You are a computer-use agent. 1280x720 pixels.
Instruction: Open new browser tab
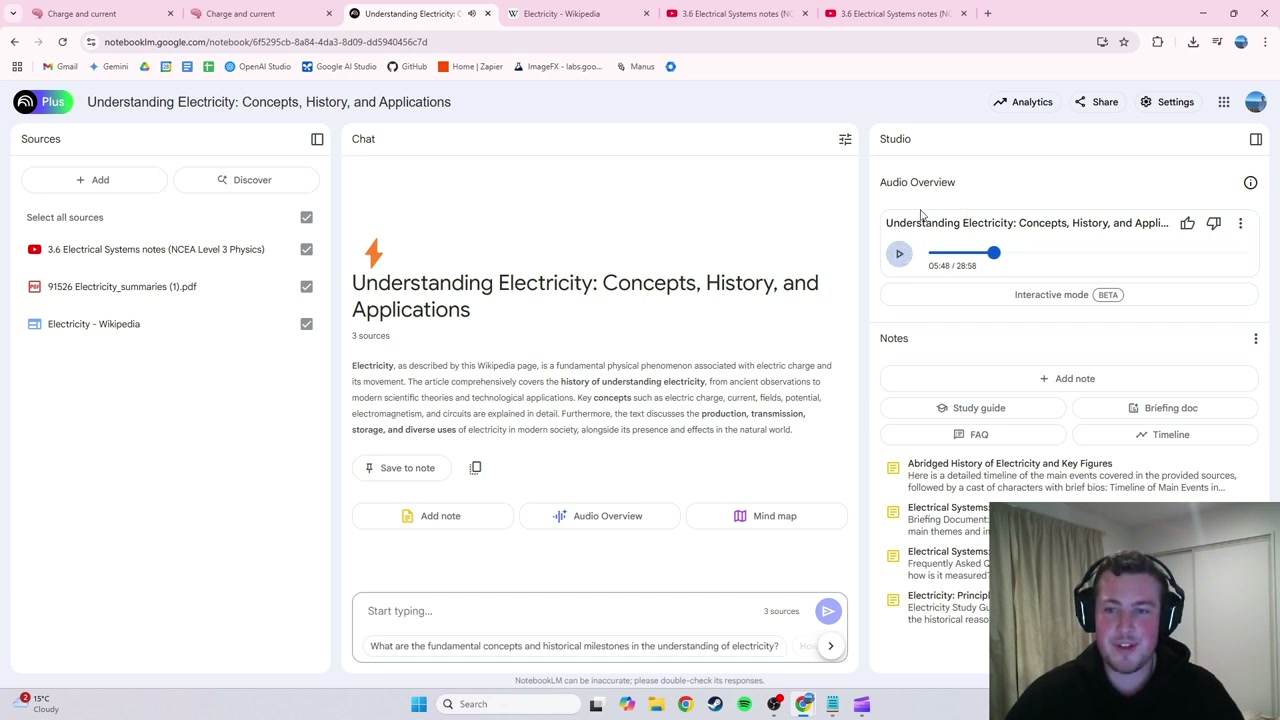987,14
